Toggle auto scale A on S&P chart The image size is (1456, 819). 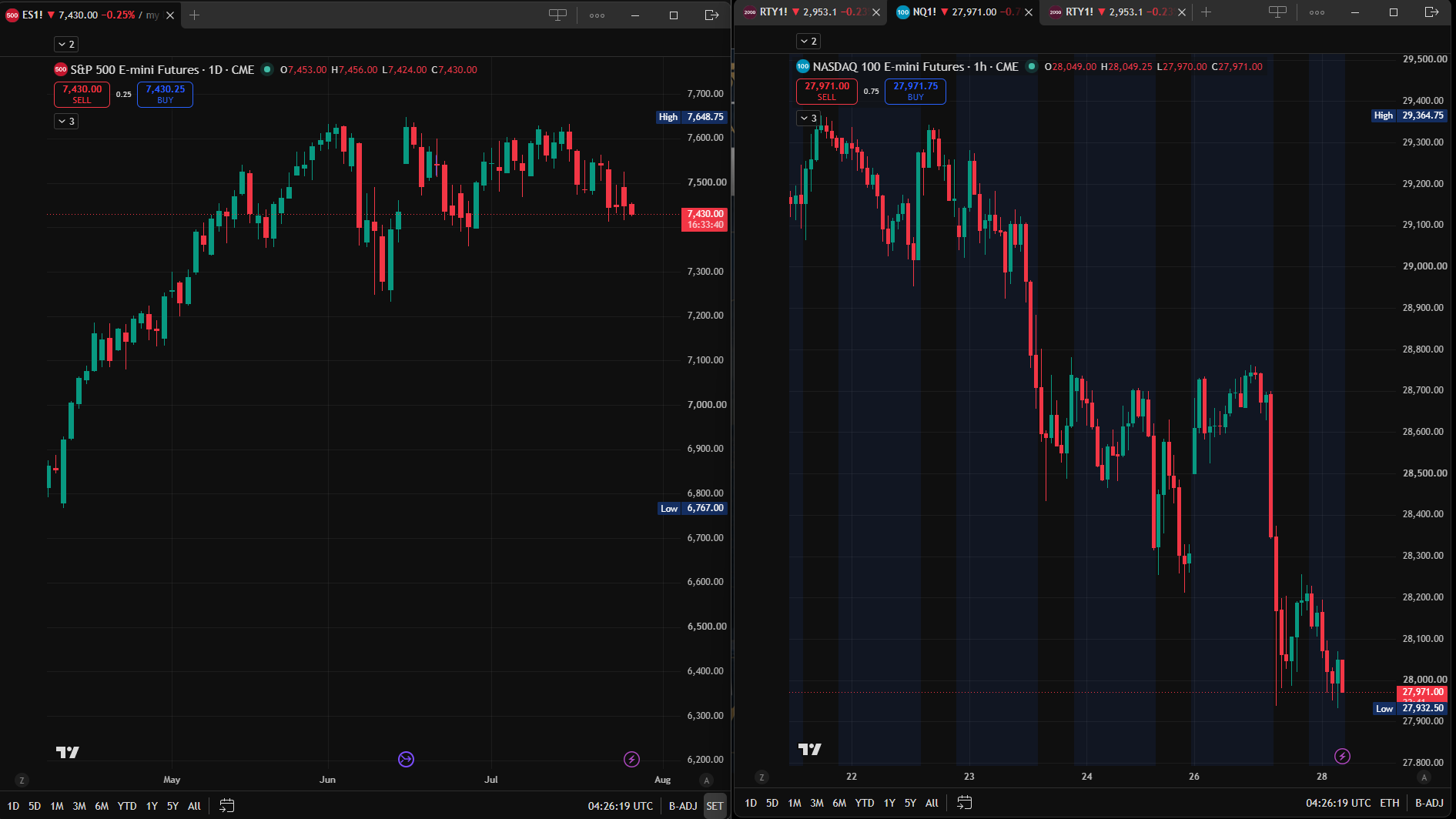(x=706, y=780)
